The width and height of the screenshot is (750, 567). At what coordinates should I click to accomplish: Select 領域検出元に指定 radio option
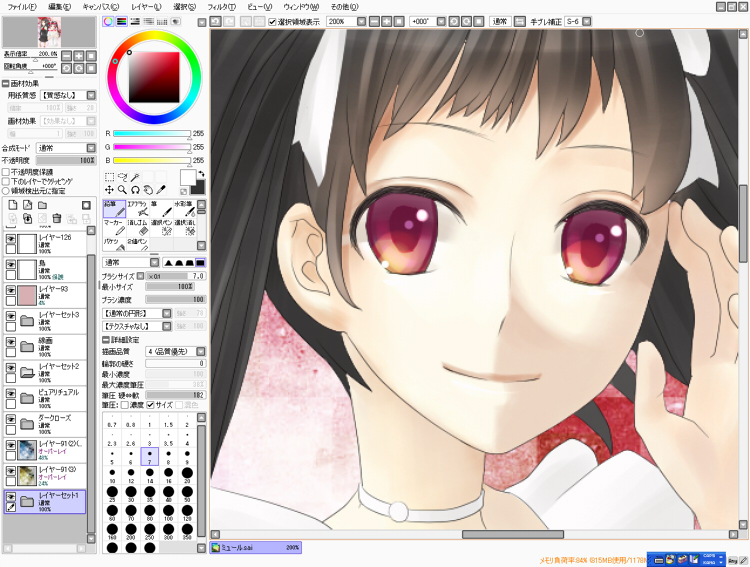click(x=6, y=191)
